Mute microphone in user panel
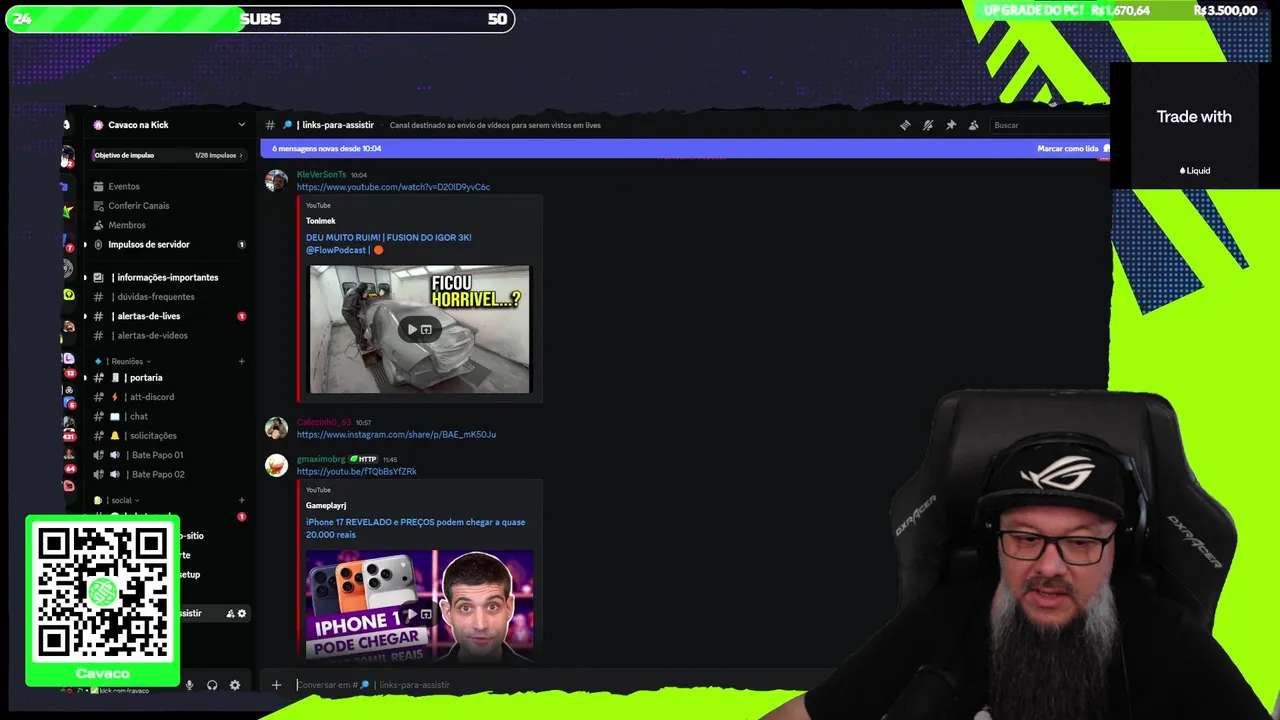The image size is (1280, 720). click(x=189, y=685)
